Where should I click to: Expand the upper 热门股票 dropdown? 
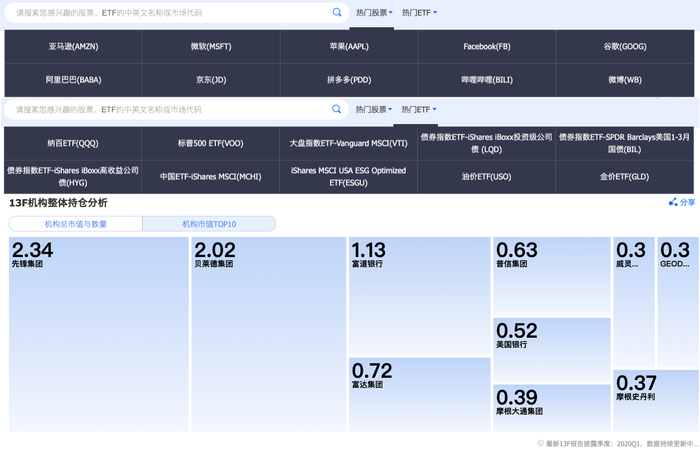click(374, 13)
